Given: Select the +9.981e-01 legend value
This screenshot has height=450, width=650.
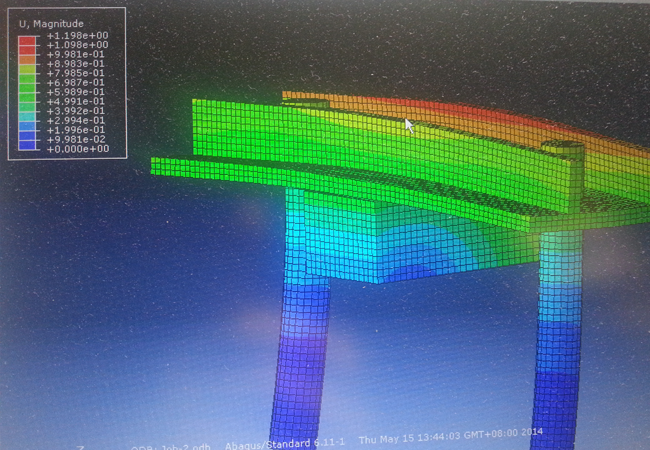Looking at the screenshot, I should 76,54.
